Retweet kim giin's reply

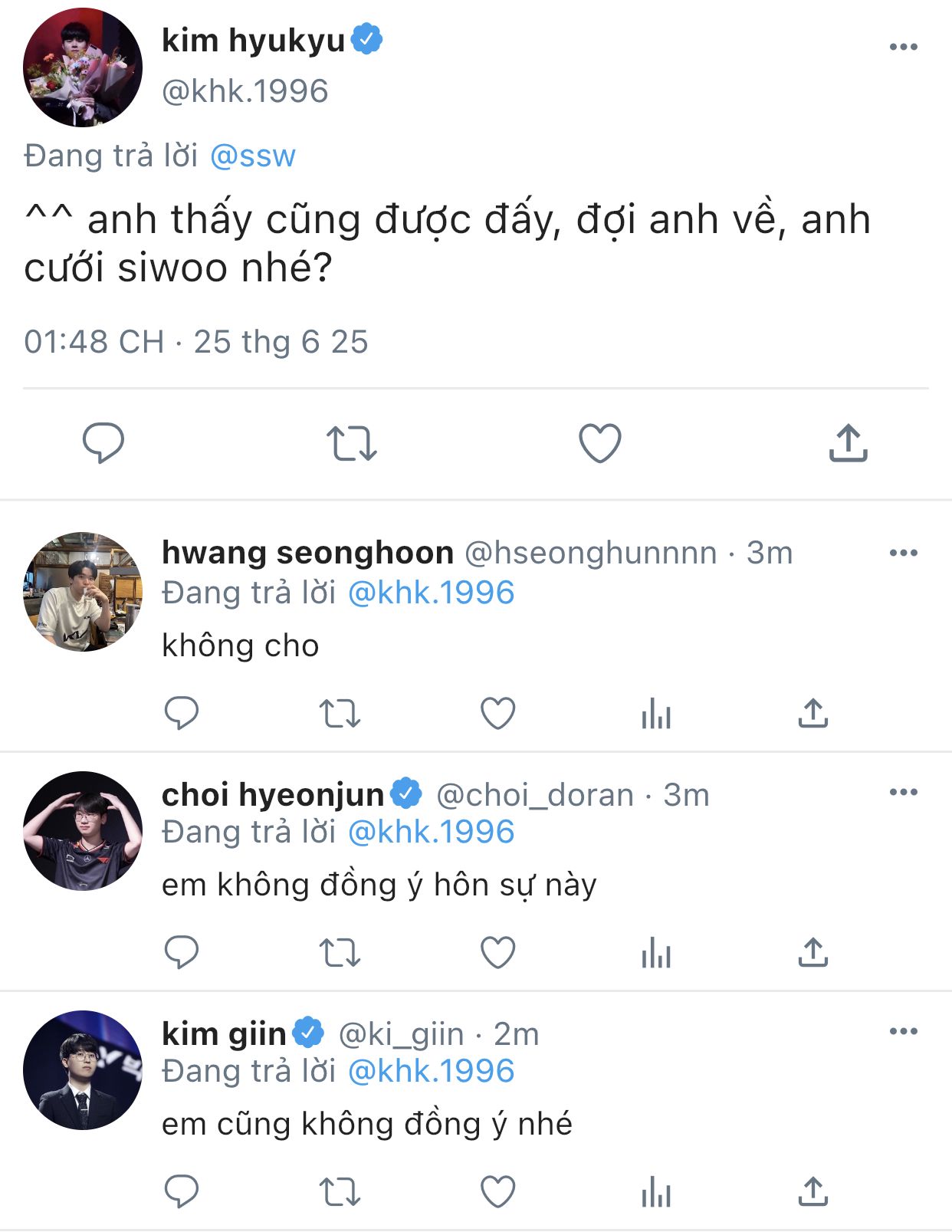tap(340, 1191)
